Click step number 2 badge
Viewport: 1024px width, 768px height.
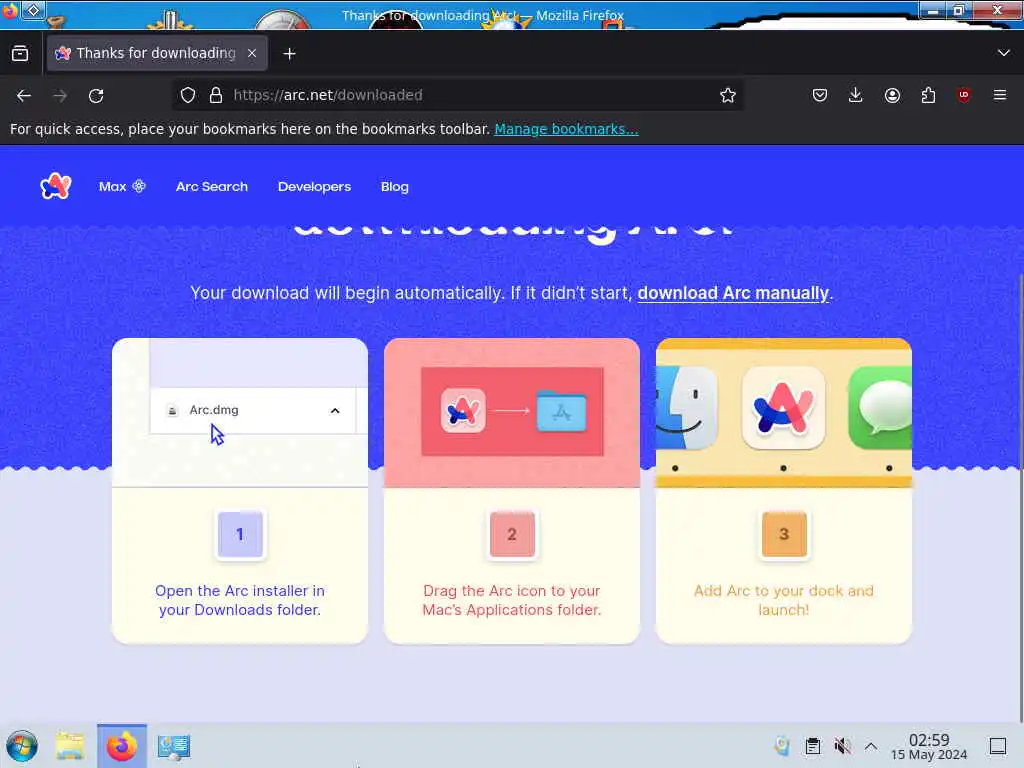[x=512, y=534]
